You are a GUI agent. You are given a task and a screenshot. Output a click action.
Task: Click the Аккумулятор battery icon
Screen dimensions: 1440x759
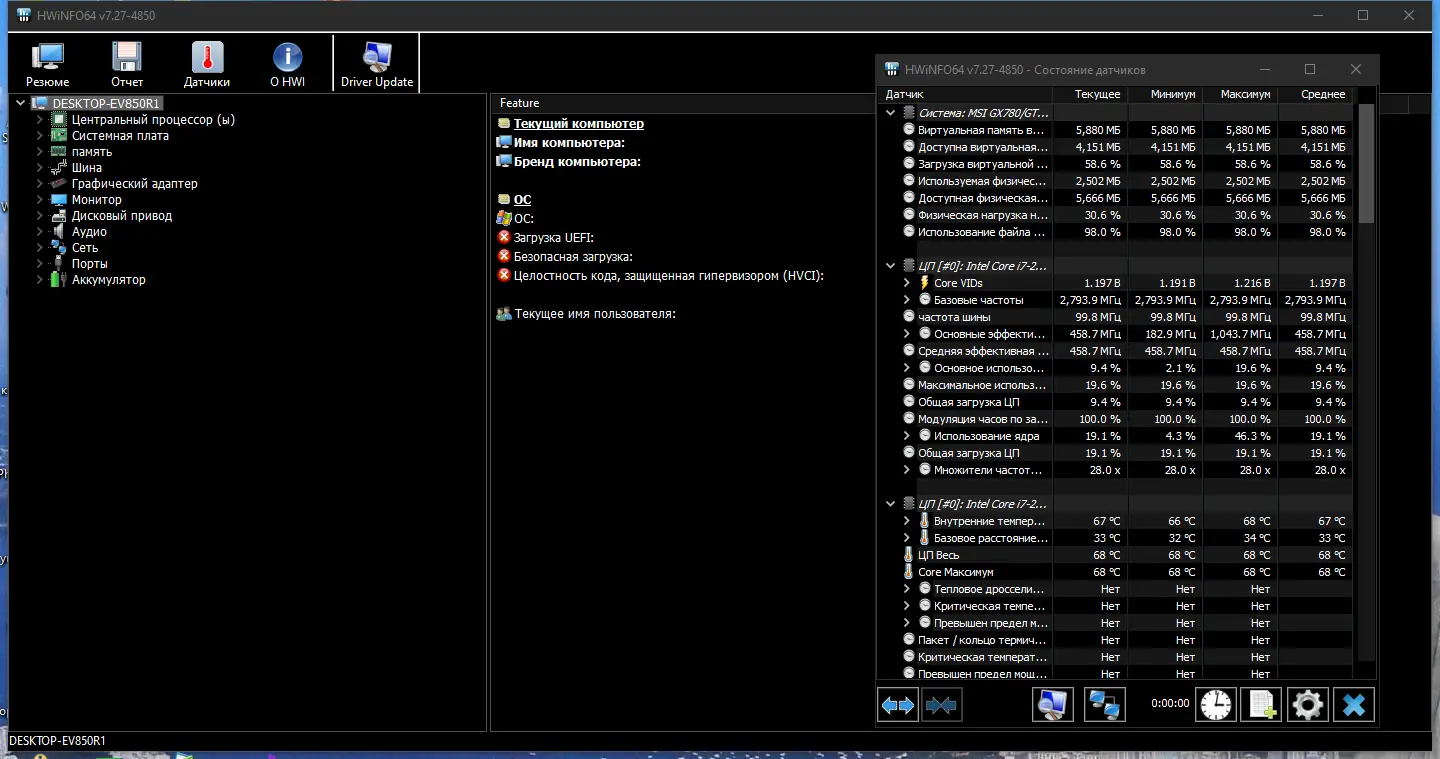pos(59,280)
